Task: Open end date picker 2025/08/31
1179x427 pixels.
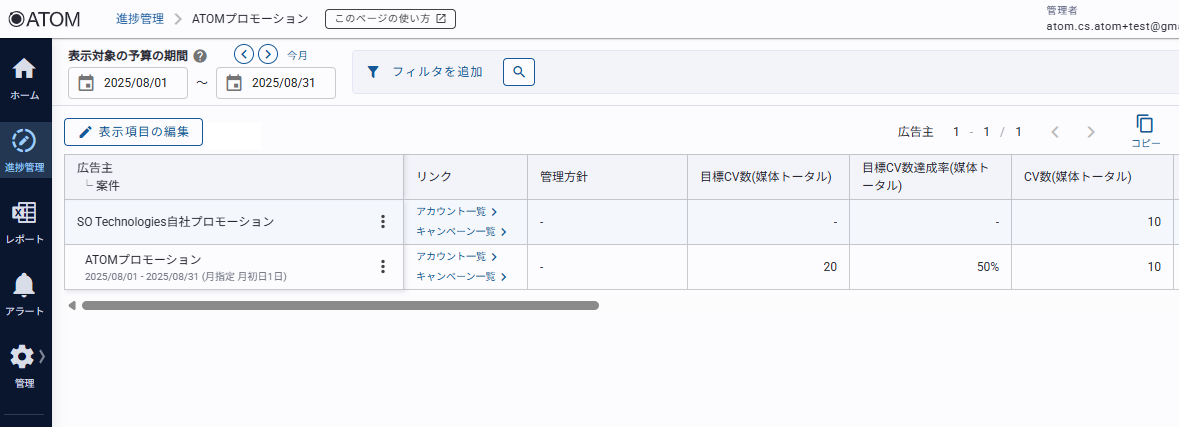Action: (x=276, y=83)
